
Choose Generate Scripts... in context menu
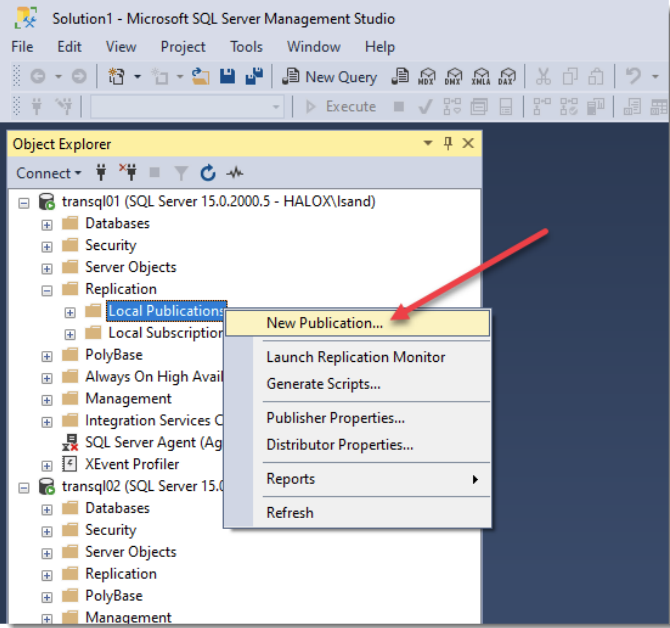358,384
